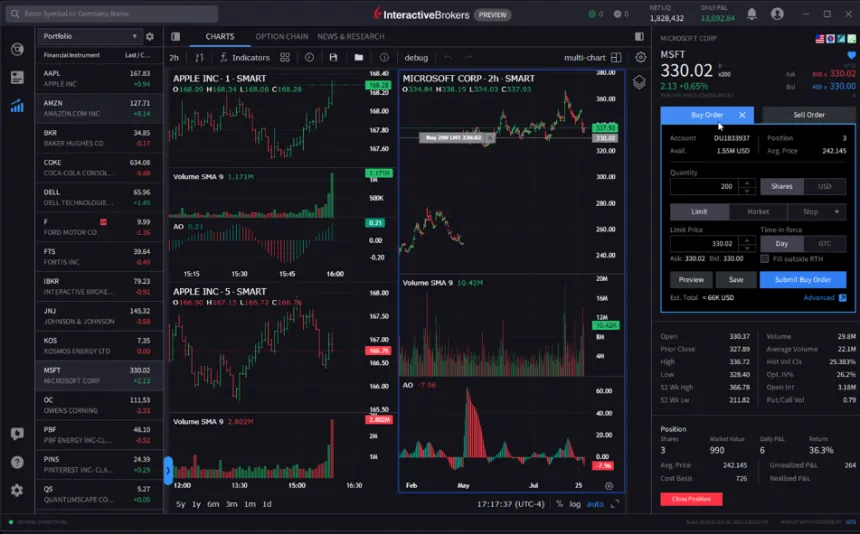Switch quantity unit to USD
The width and height of the screenshot is (860, 534).
coord(824,186)
